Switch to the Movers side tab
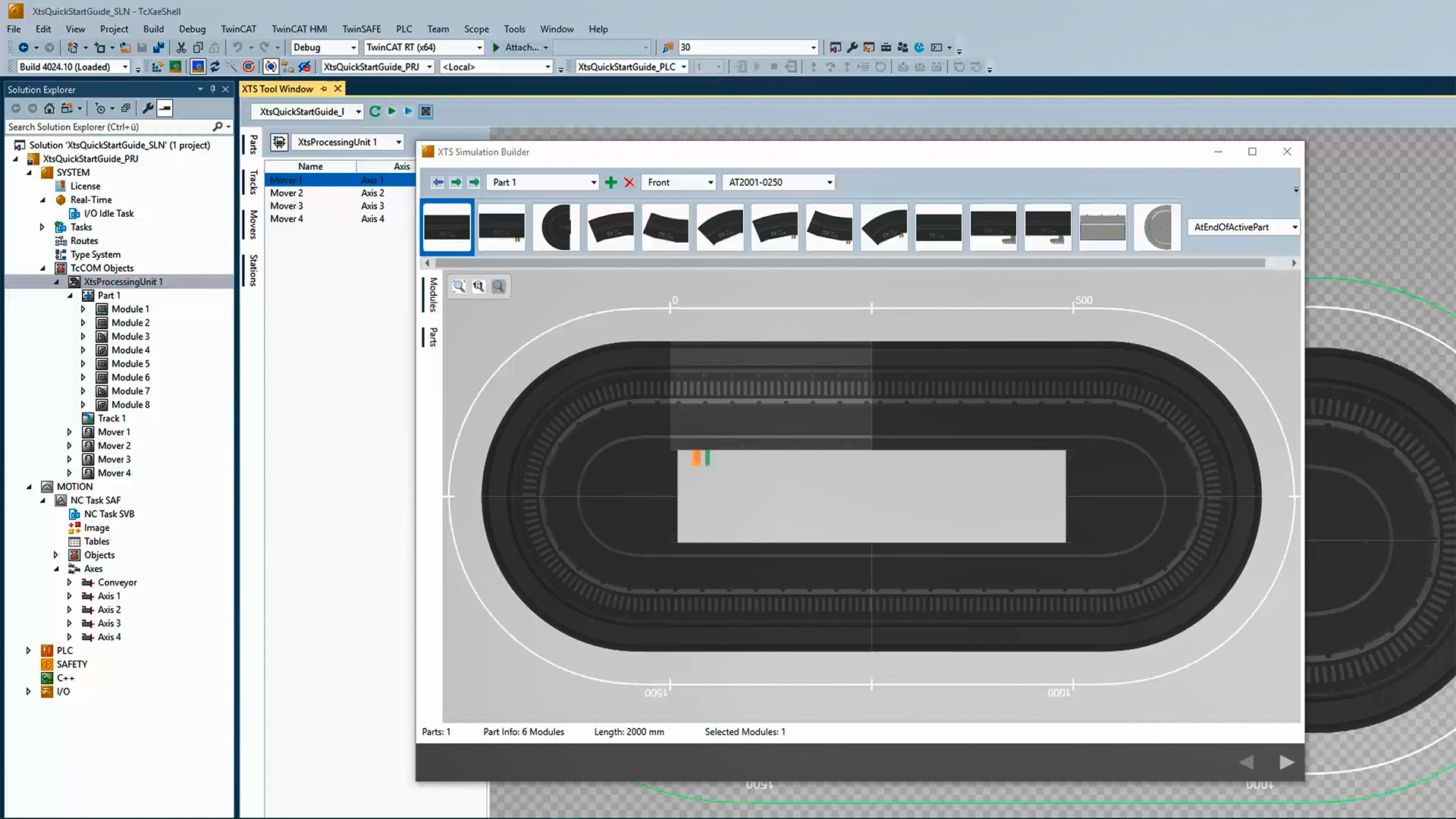Image resolution: width=1456 pixels, height=819 pixels. [252, 224]
